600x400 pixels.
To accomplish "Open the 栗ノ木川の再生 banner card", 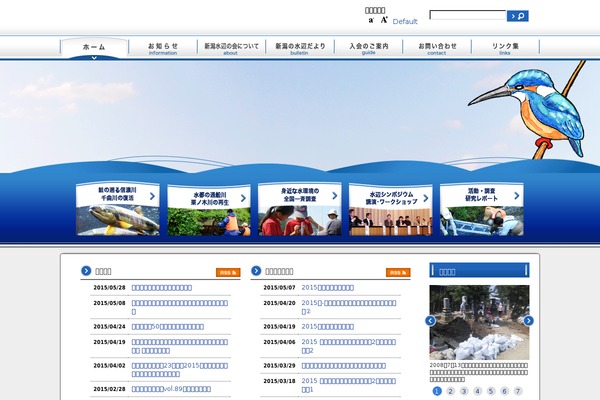I will click(209, 210).
